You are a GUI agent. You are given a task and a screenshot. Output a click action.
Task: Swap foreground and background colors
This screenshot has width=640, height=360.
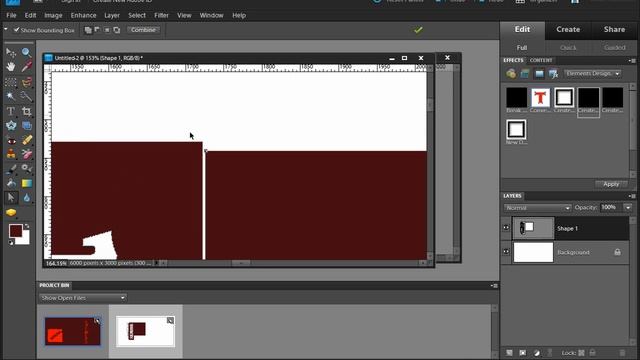[27, 226]
